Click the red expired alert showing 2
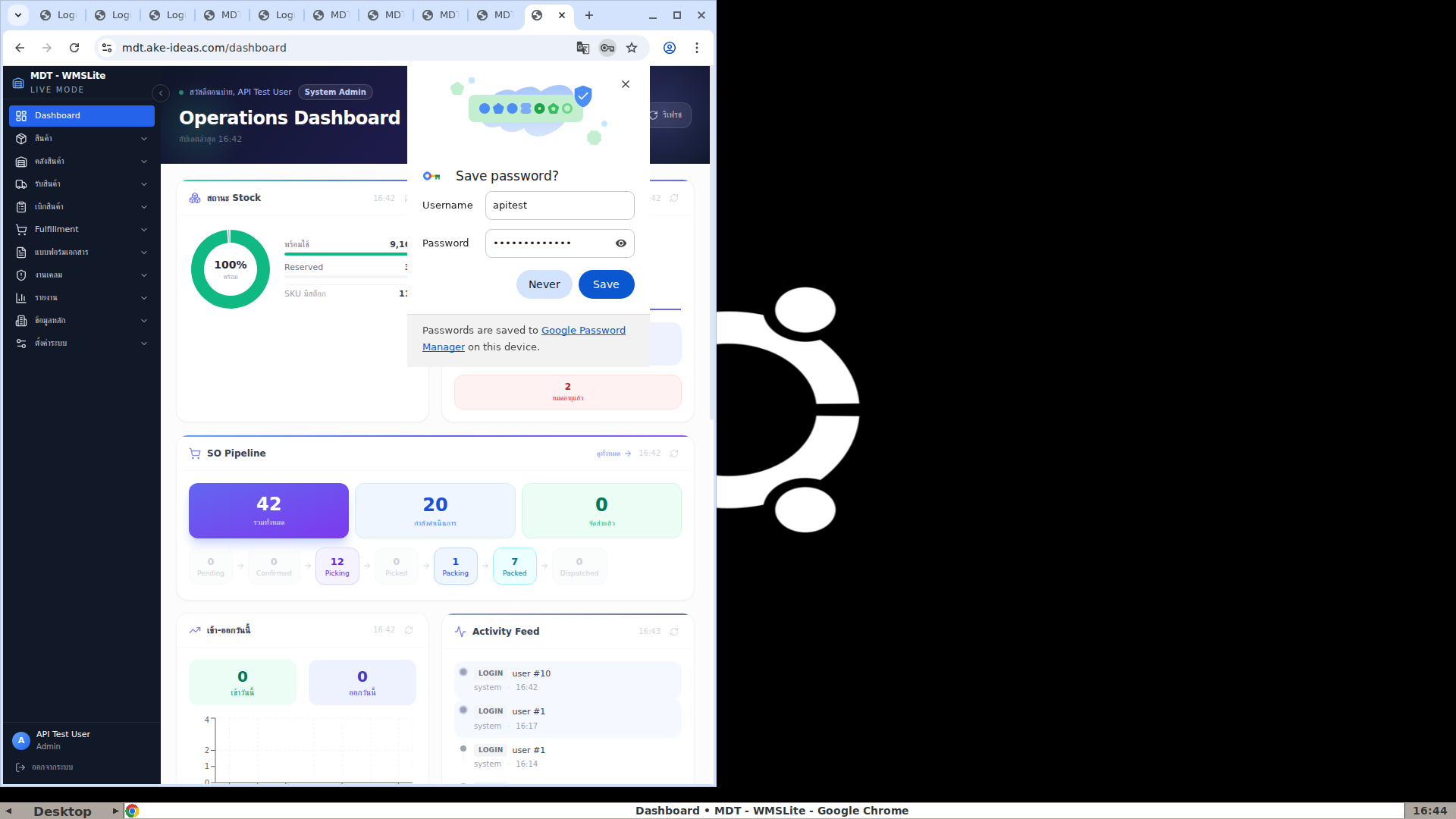 click(x=568, y=392)
